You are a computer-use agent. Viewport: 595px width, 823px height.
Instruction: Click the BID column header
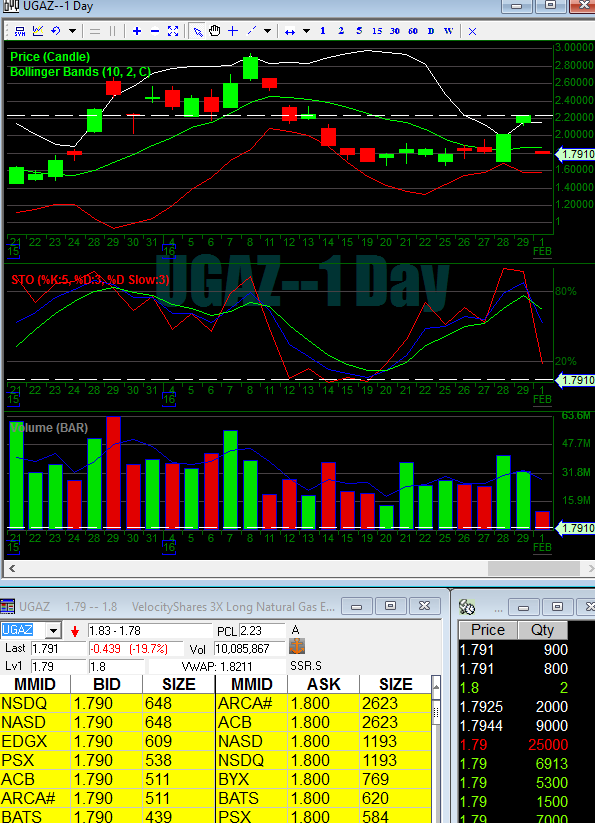107,684
